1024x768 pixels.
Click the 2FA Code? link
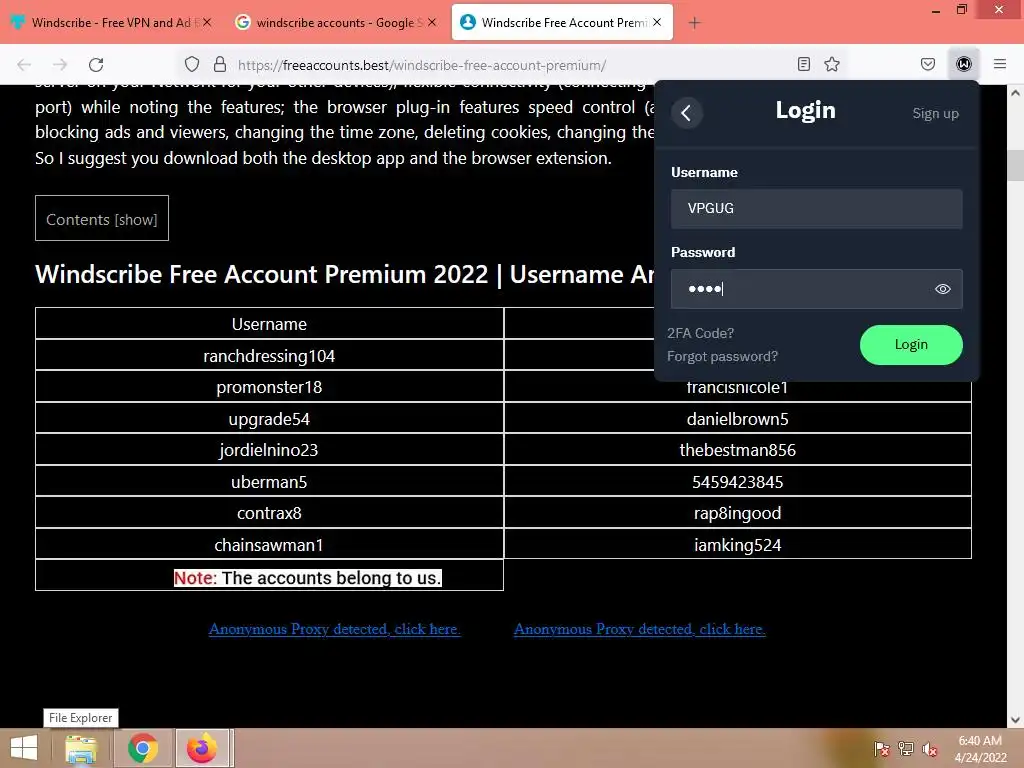(x=700, y=333)
